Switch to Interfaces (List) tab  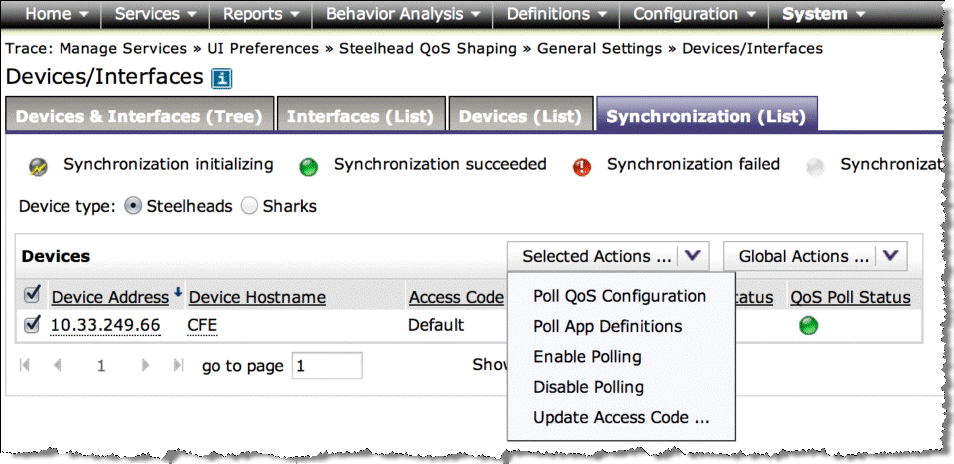tap(361, 116)
